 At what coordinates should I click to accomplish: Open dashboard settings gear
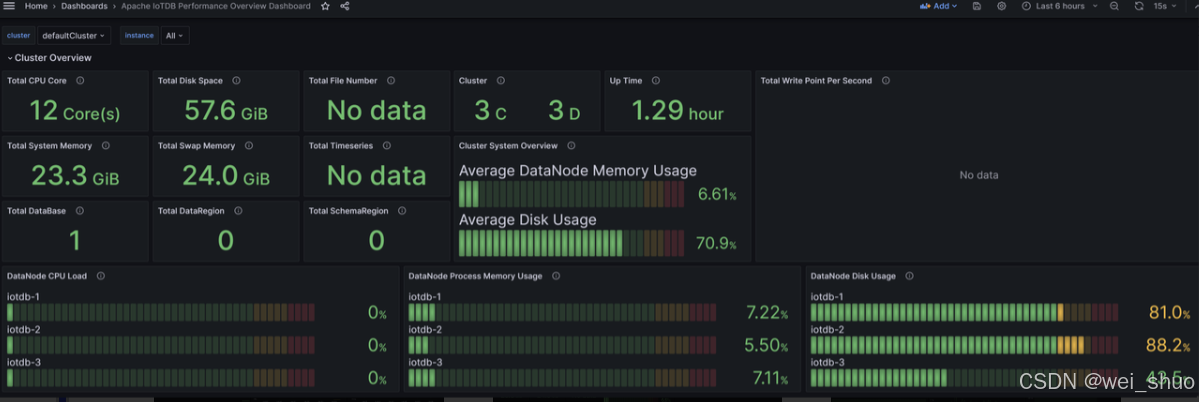pos(1001,6)
